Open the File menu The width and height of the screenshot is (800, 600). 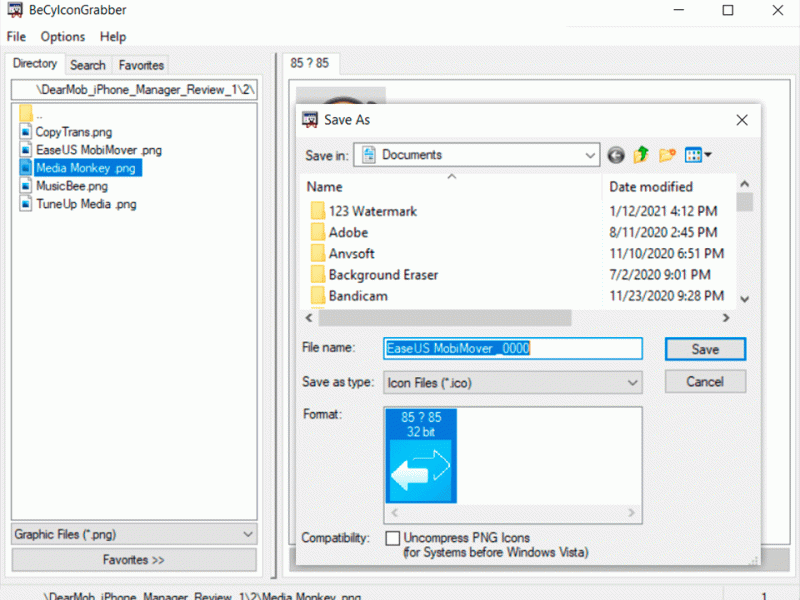pos(16,37)
